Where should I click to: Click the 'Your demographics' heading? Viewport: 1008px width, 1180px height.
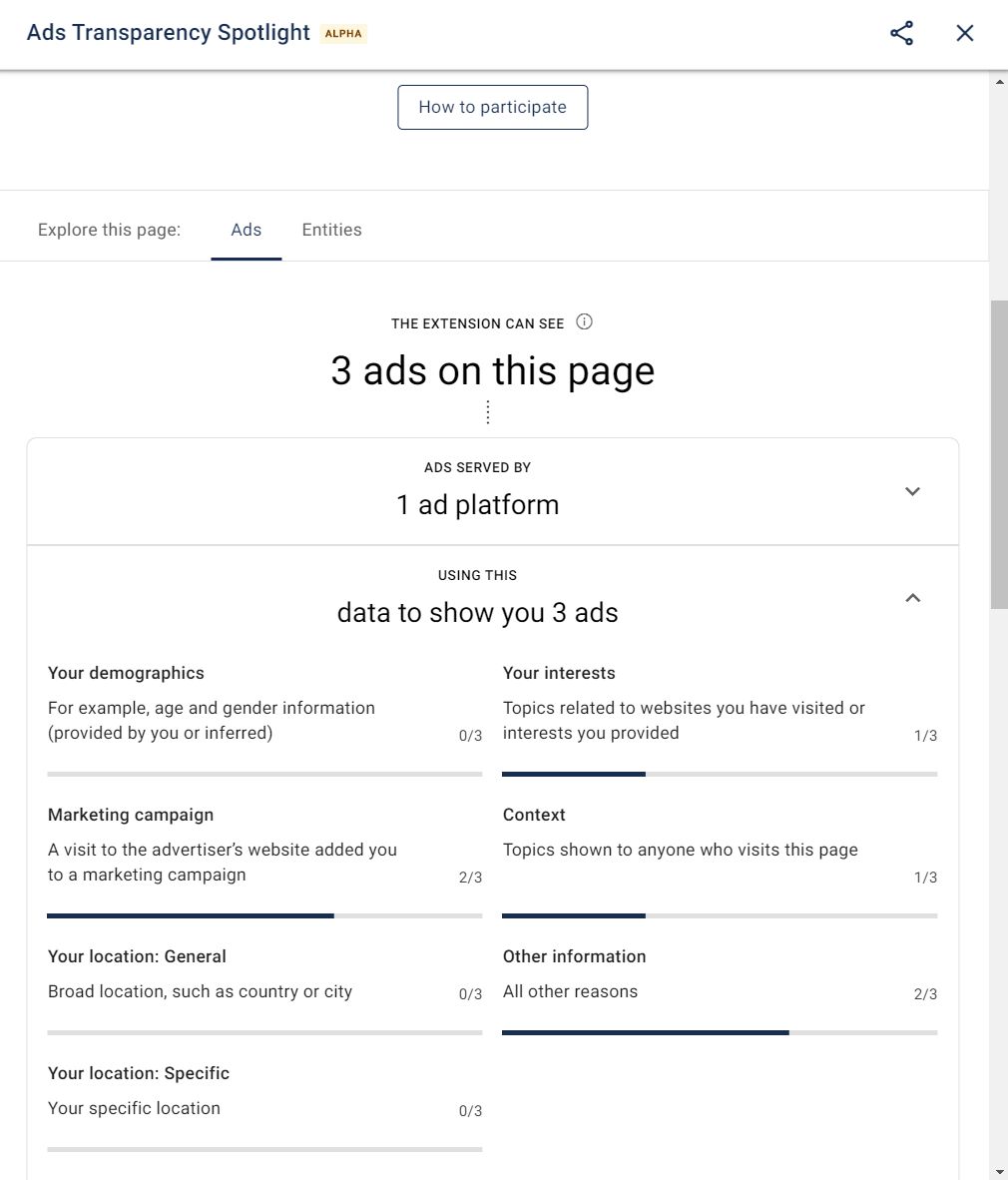click(126, 673)
